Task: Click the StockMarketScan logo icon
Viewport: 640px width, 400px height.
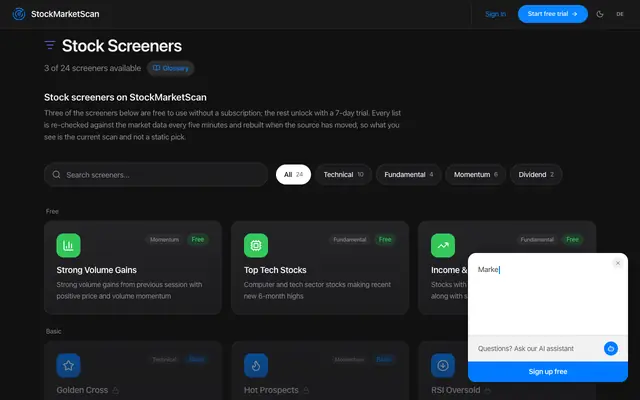Action: [x=19, y=14]
